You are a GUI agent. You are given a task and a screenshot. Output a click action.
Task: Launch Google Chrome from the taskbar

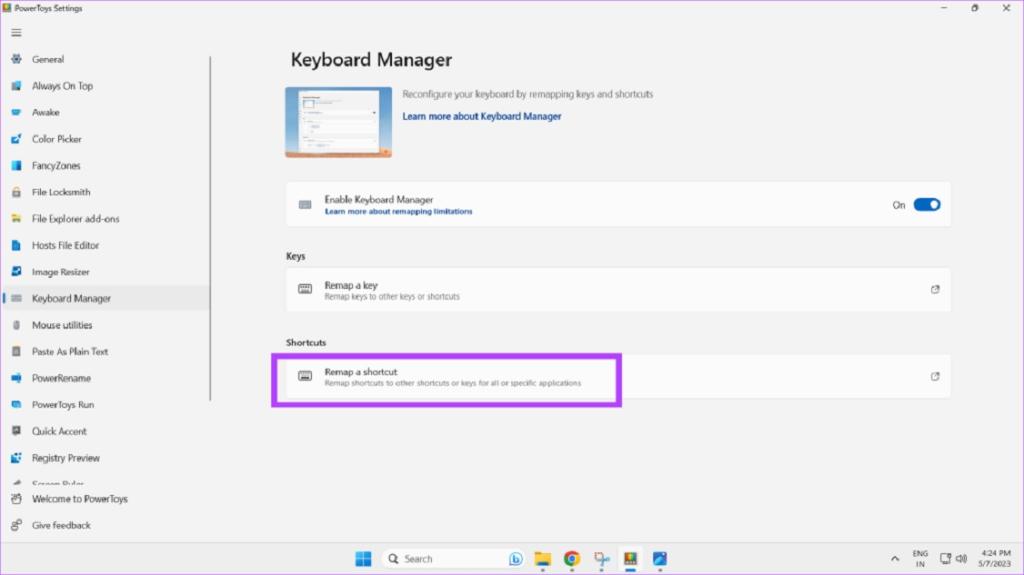[x=572, y=559]
